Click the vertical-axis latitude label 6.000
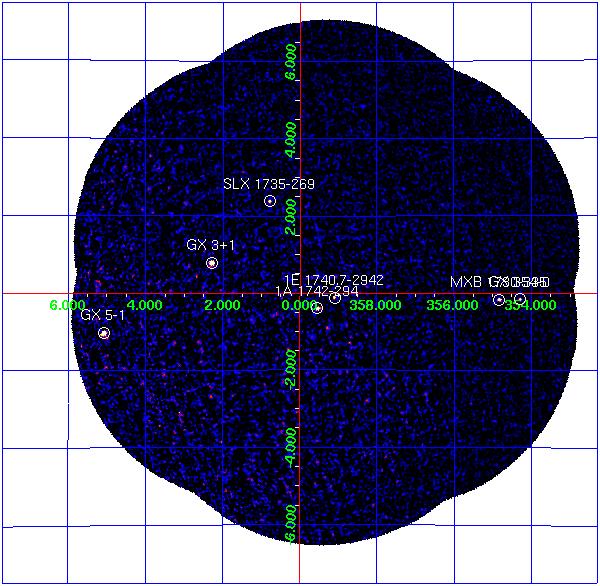The width and height of the screenshot is (600, 586). tap(291, 62)
